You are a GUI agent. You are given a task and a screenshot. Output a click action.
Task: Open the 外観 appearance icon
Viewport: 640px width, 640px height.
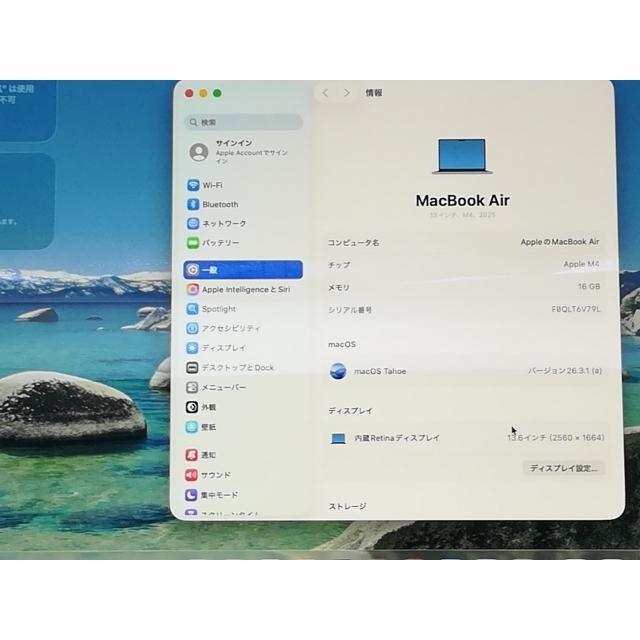click(x=192, y=407)
